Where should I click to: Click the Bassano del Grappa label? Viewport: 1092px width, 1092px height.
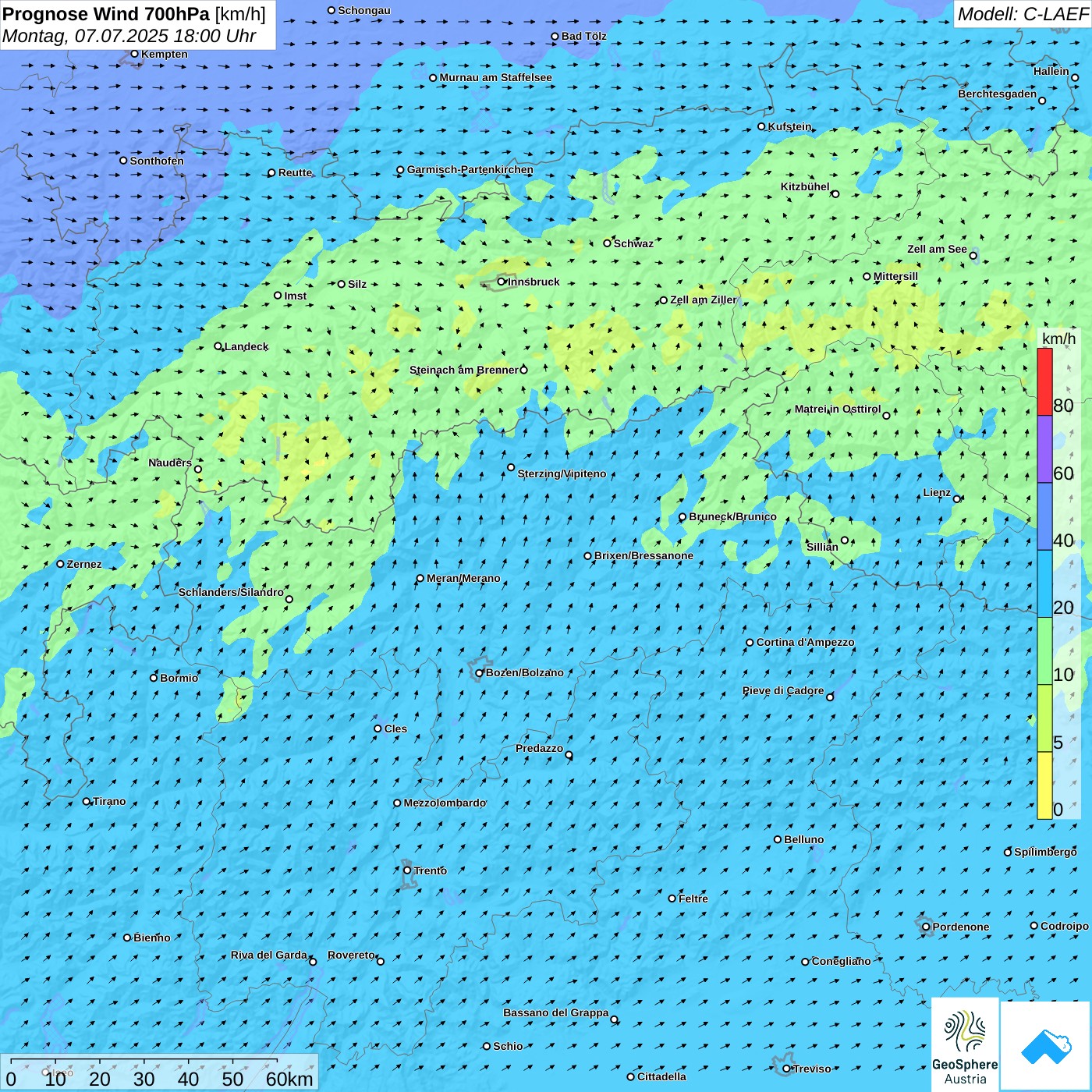coord(555,1012)
